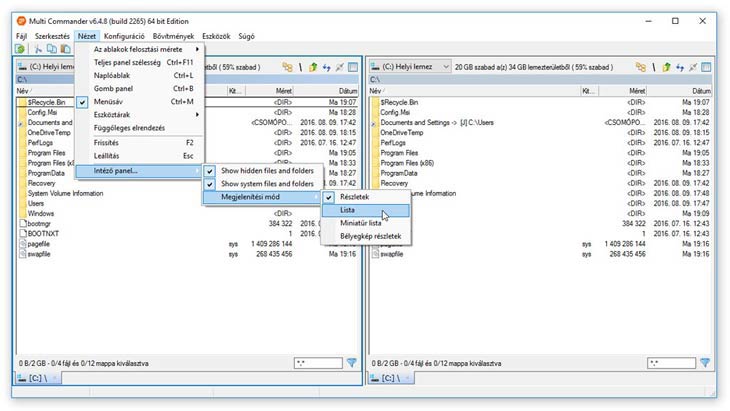Viewport: 730px width, 411px height.
Task: Toggle Show hidden files and folders
Action: click(262, 171)
